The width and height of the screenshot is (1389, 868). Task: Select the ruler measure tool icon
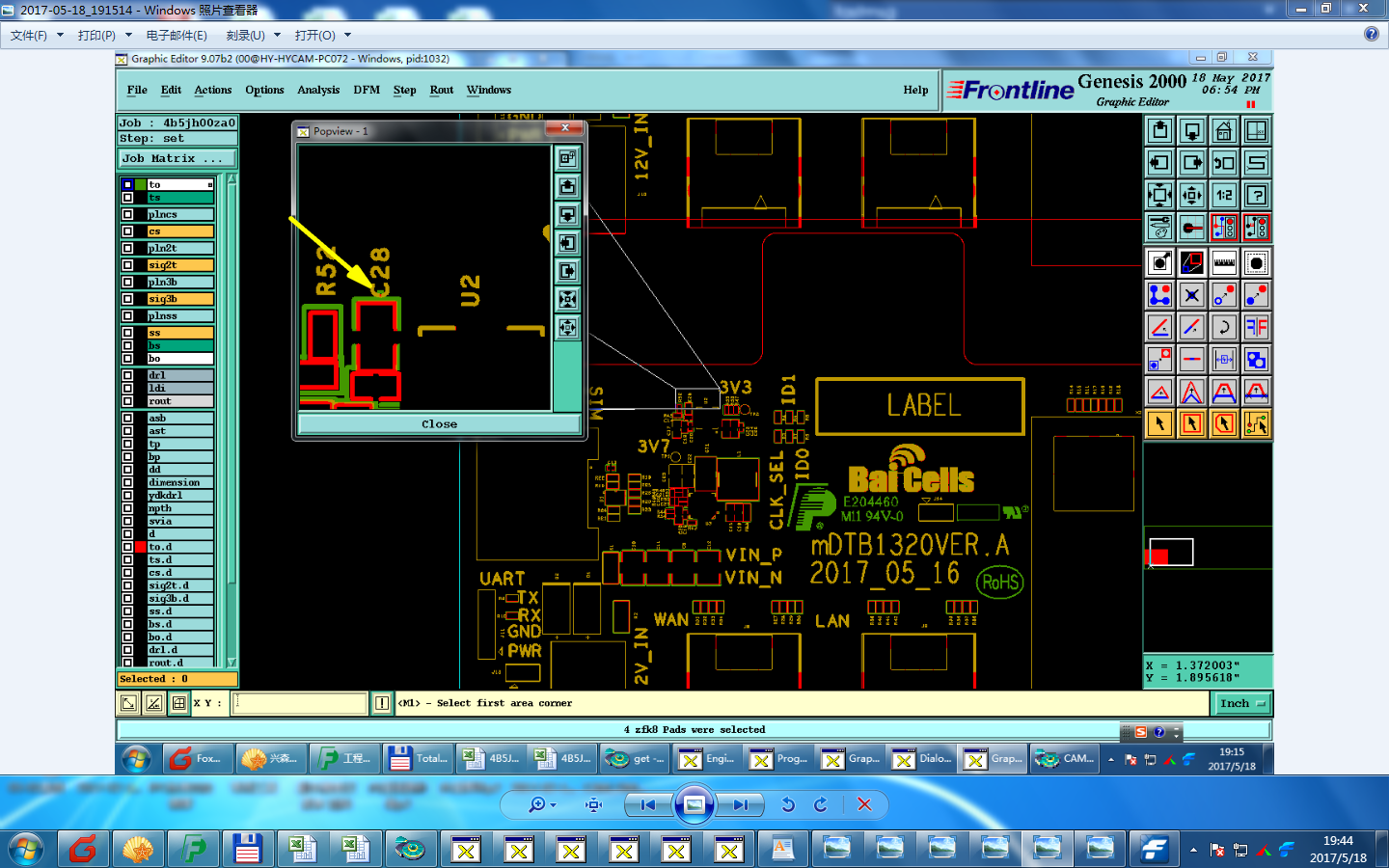coord(1224,262)
